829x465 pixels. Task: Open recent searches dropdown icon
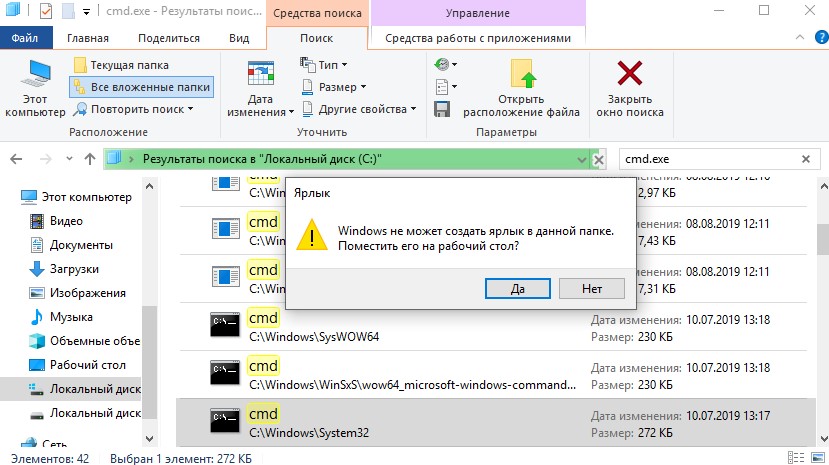click(445, 64)
